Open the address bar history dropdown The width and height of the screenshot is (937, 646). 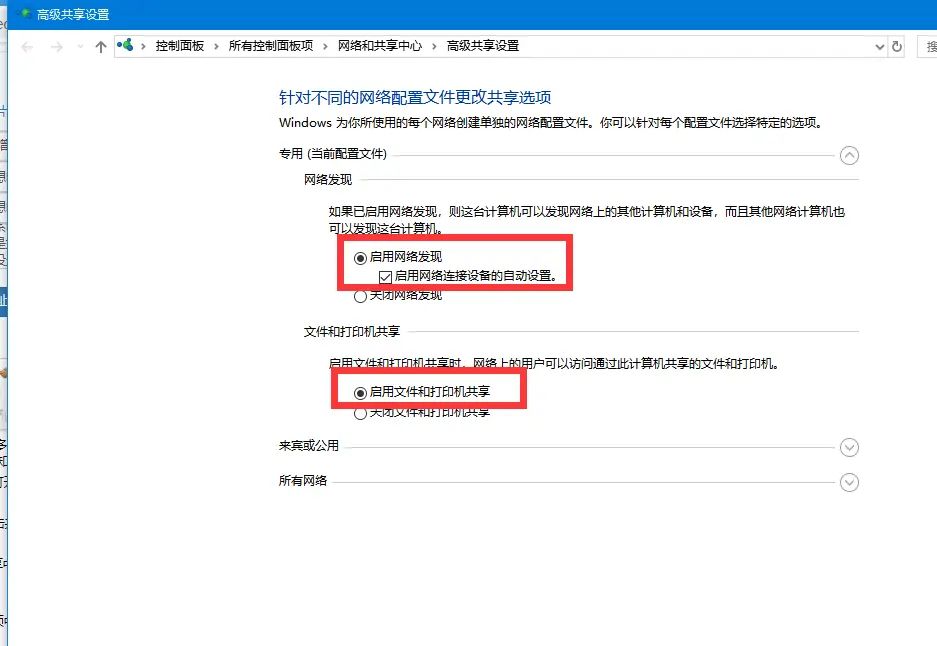pyautogui.click(x=879, y=45)
